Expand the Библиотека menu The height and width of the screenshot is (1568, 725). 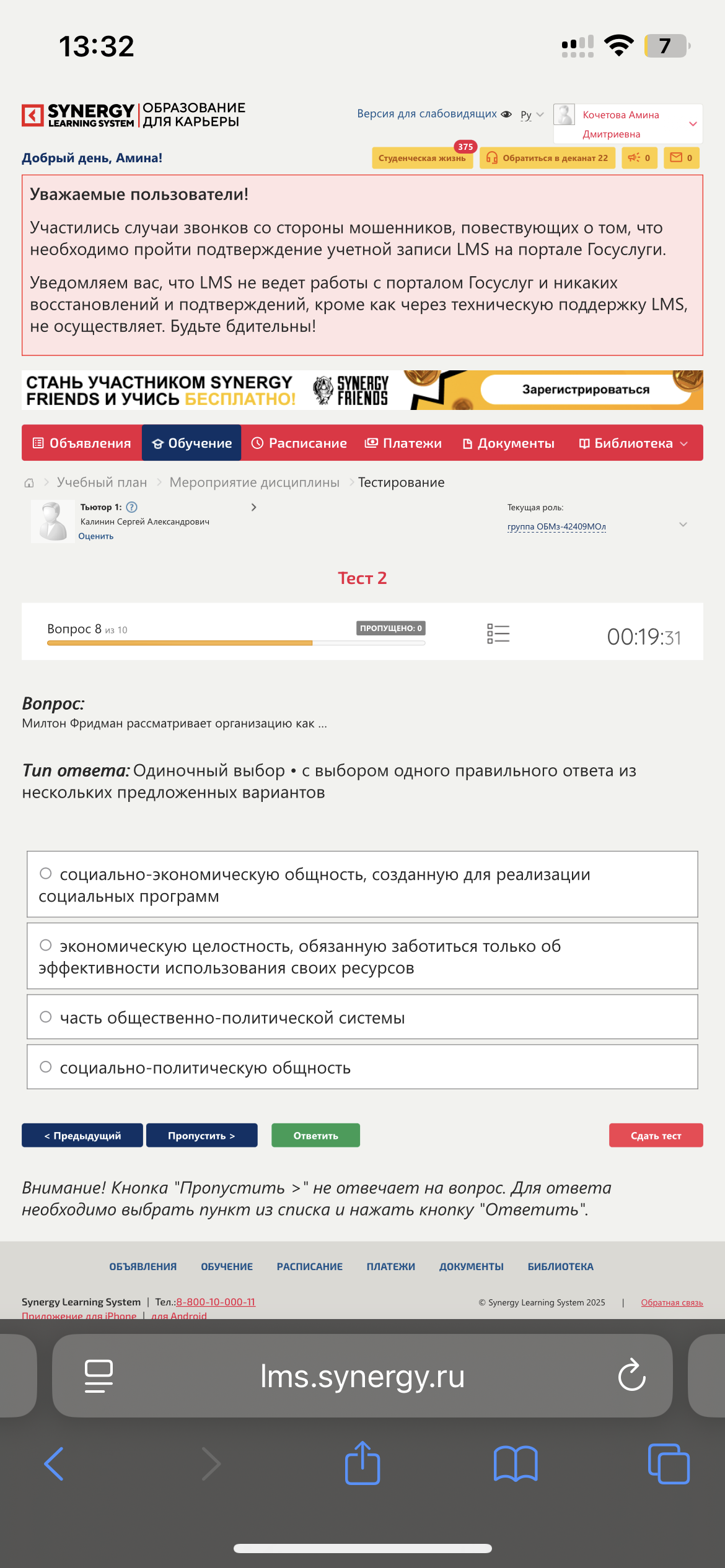point(633,443)
